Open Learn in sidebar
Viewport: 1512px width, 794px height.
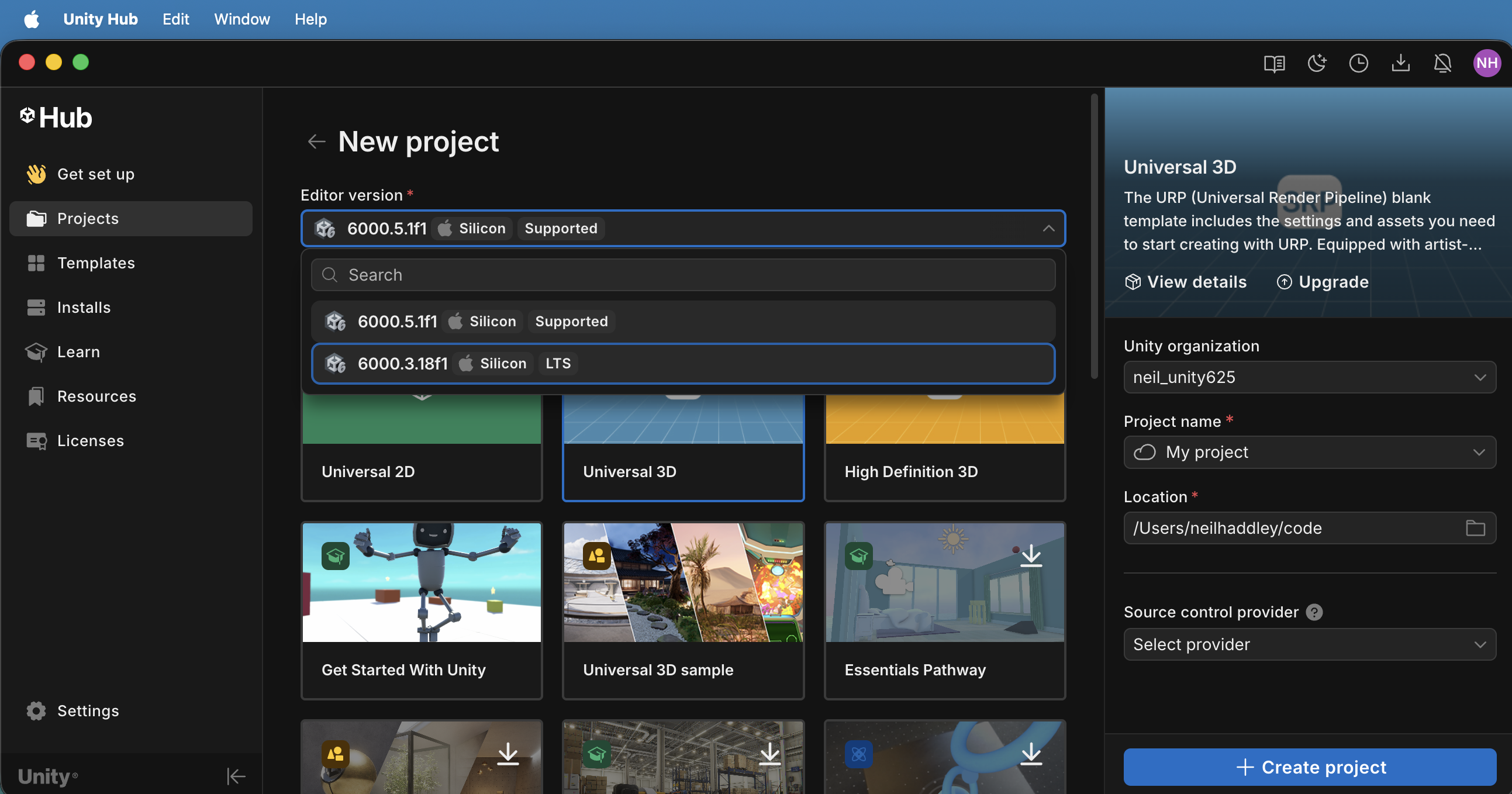[131, 351]
